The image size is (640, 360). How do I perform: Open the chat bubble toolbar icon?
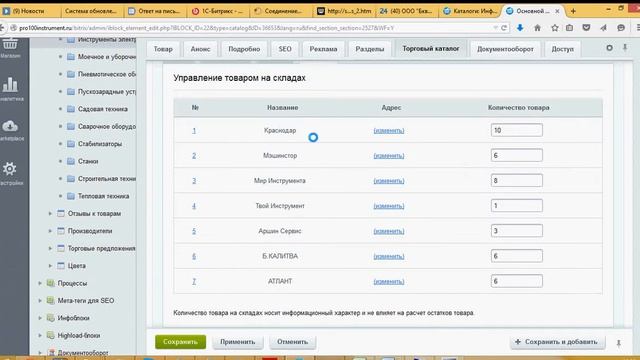[x=621, y=28]
